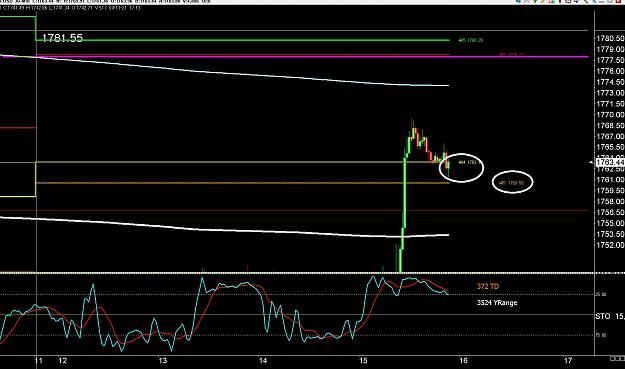Click the date label 16 on time axis
Image resolution: width=625 pixels, height=369 pixels.
463,361
